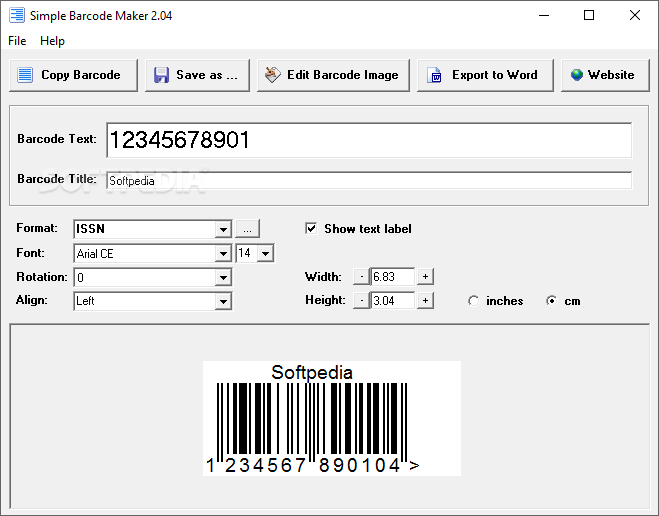Click the Copy Barcode button label
Viewport: 659px width, 516px height.
click(x=81, y=75)
